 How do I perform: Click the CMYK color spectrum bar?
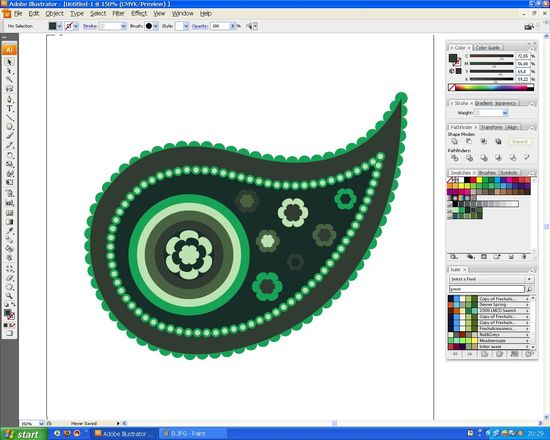[x=491, y=88]
